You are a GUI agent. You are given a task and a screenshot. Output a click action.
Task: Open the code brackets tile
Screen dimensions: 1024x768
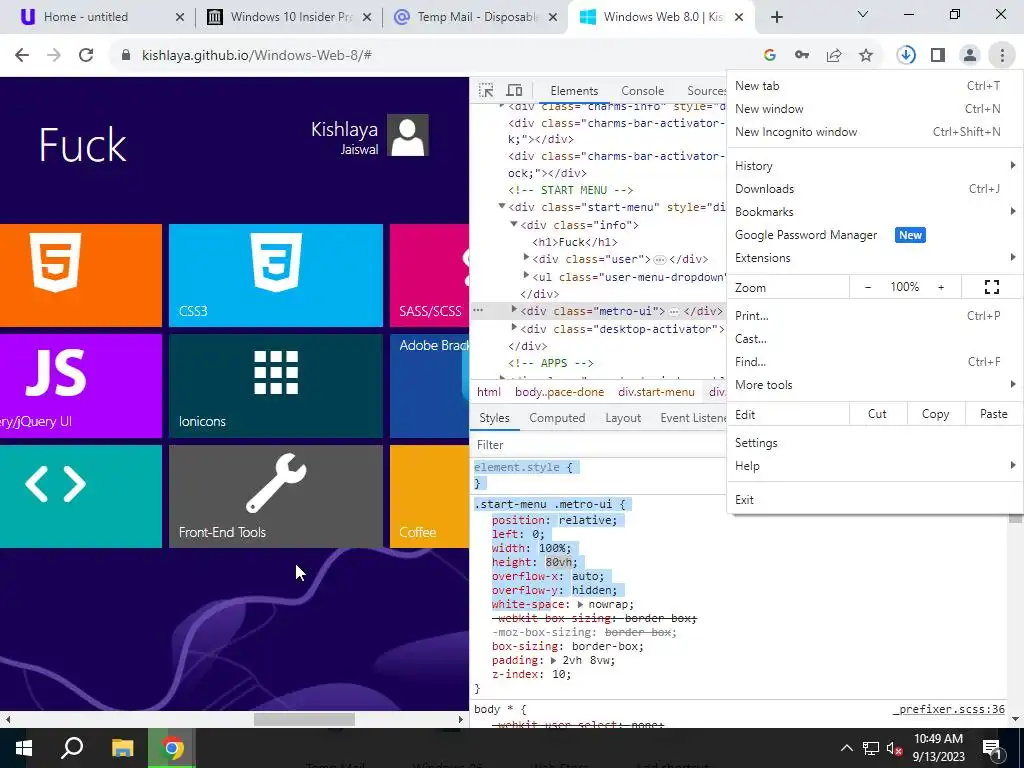click(x=81, y=496)
